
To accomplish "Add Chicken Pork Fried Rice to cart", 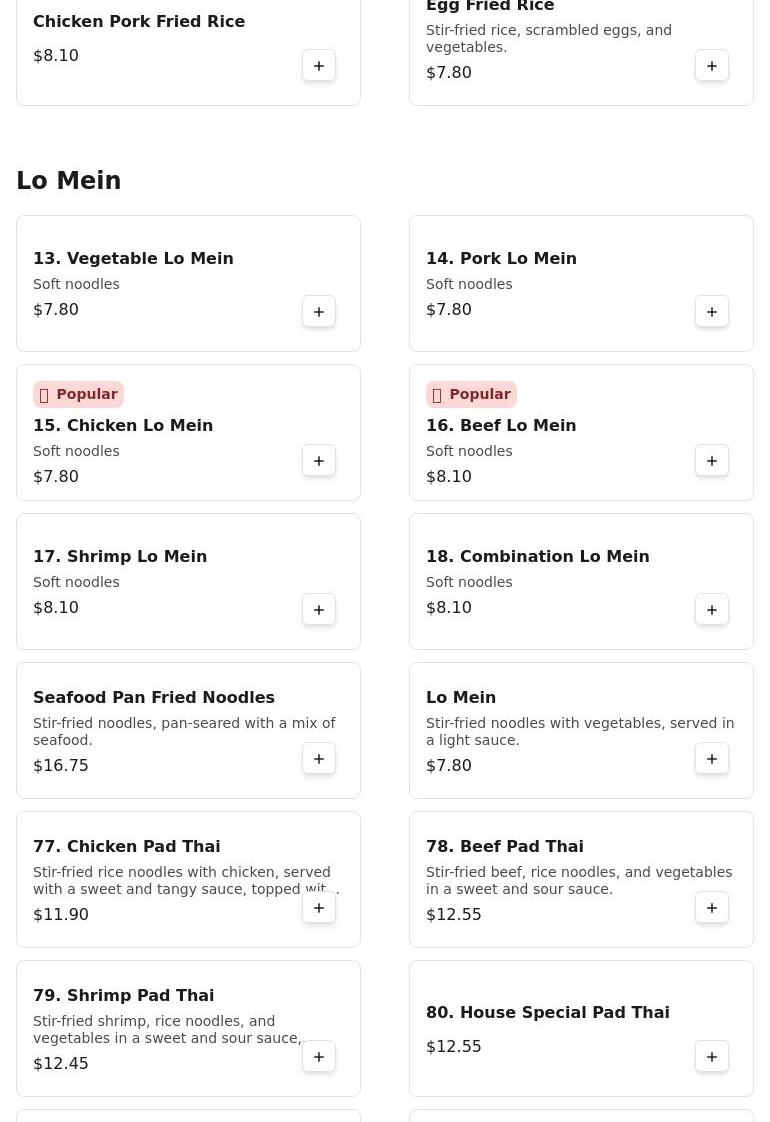I will pos(319,66).
